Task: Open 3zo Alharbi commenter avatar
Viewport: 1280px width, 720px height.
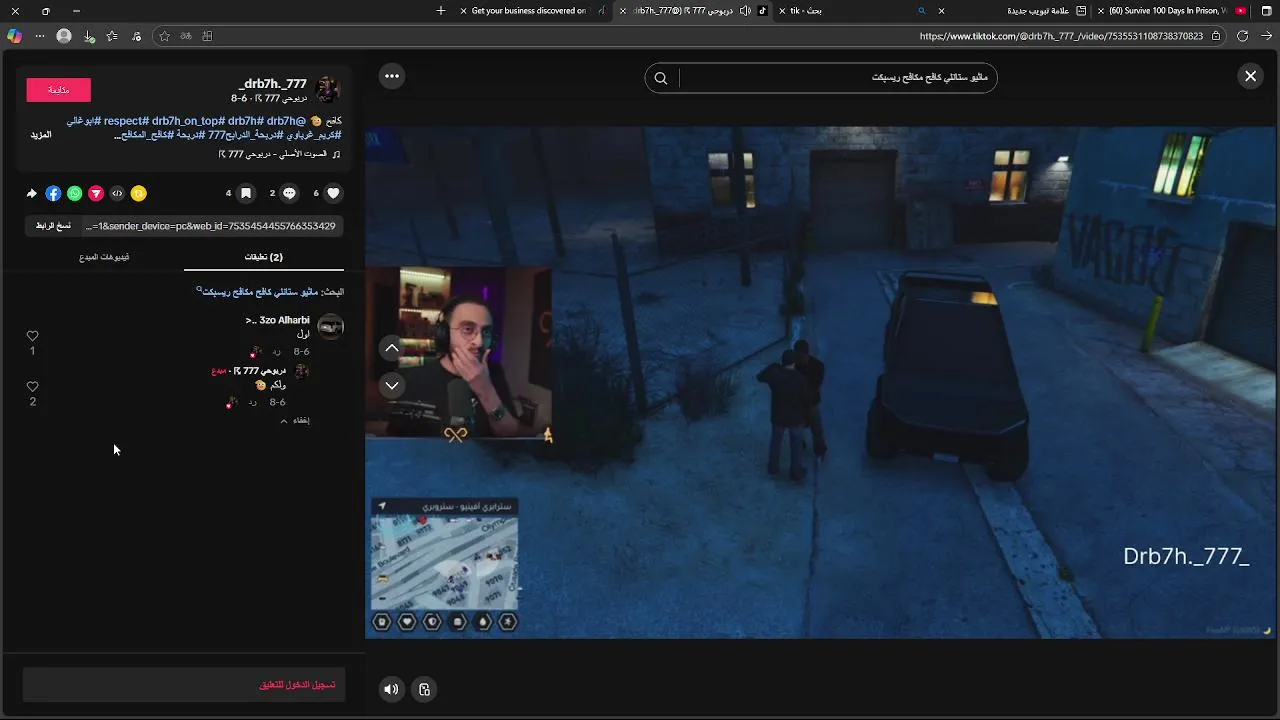Action: (x=330, y=326)
